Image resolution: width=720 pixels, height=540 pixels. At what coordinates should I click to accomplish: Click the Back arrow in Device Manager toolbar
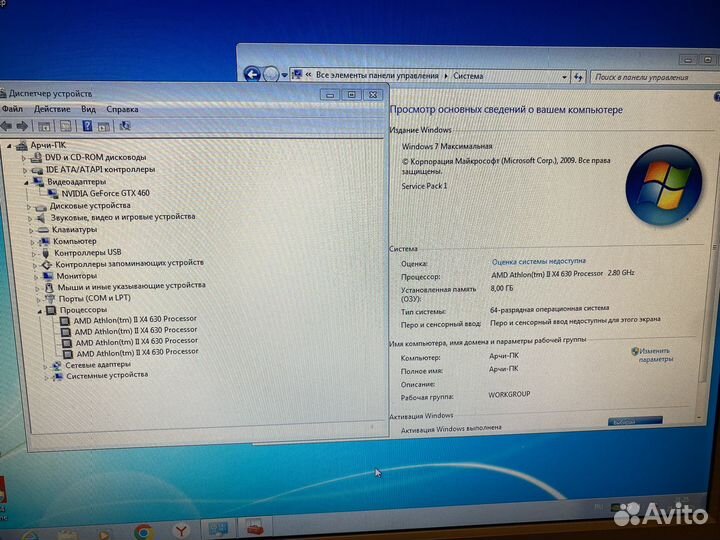pos(6,126)
